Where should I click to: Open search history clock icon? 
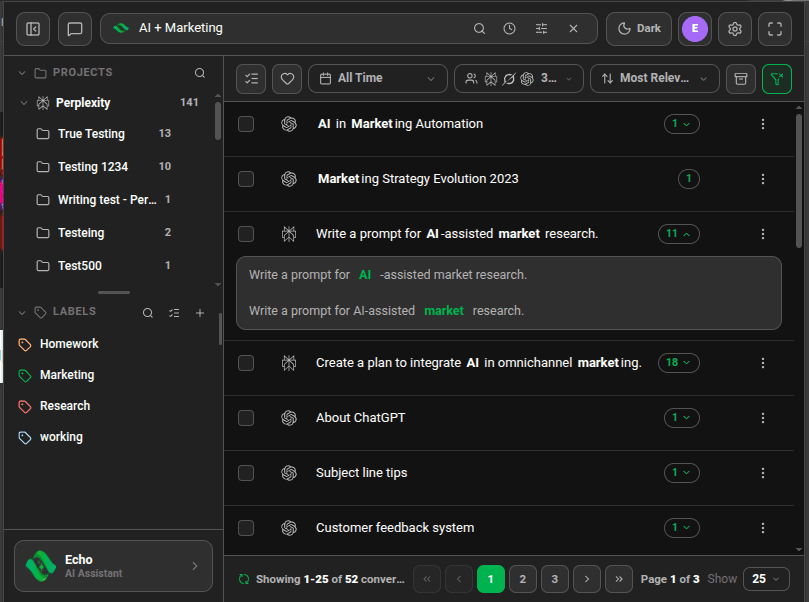(x=509, y=29)
